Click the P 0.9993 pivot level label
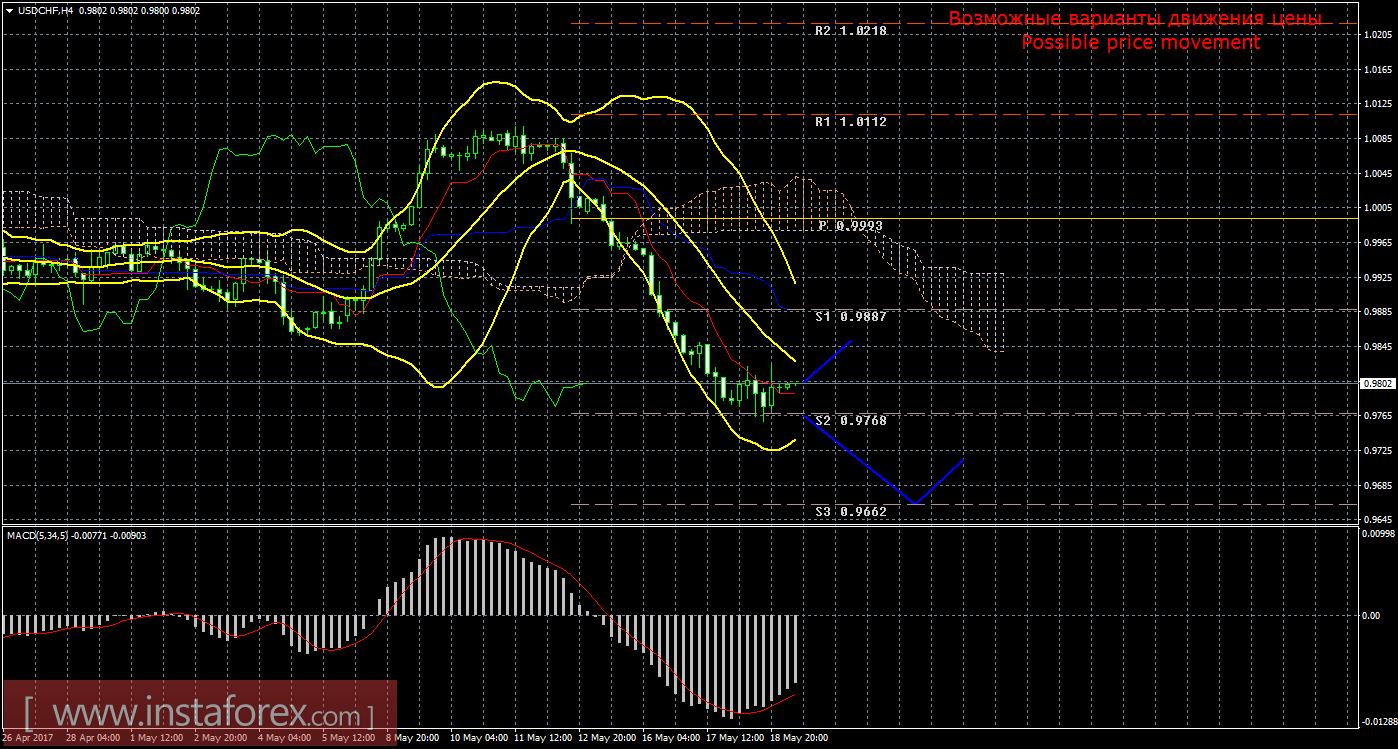This screenshot has width=1398, height=749. [850, 226]
